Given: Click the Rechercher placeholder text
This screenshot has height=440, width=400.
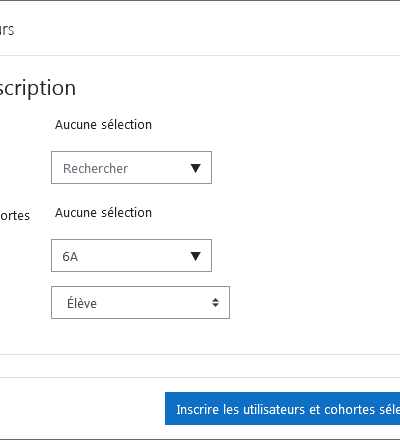Looking at the screenshot, I should pos(95,169).
